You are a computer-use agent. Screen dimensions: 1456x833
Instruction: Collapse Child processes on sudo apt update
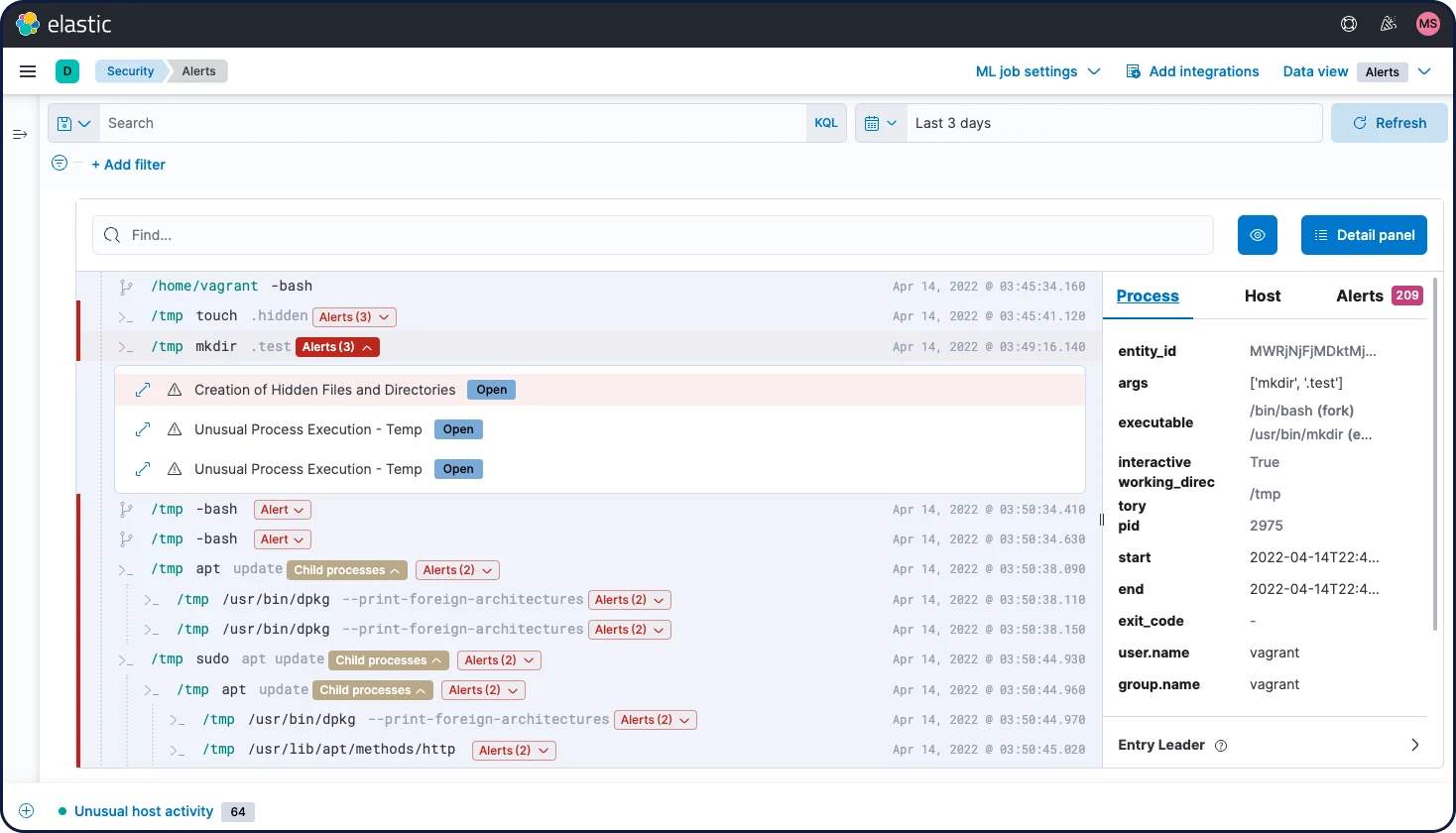tap(389, 660)
